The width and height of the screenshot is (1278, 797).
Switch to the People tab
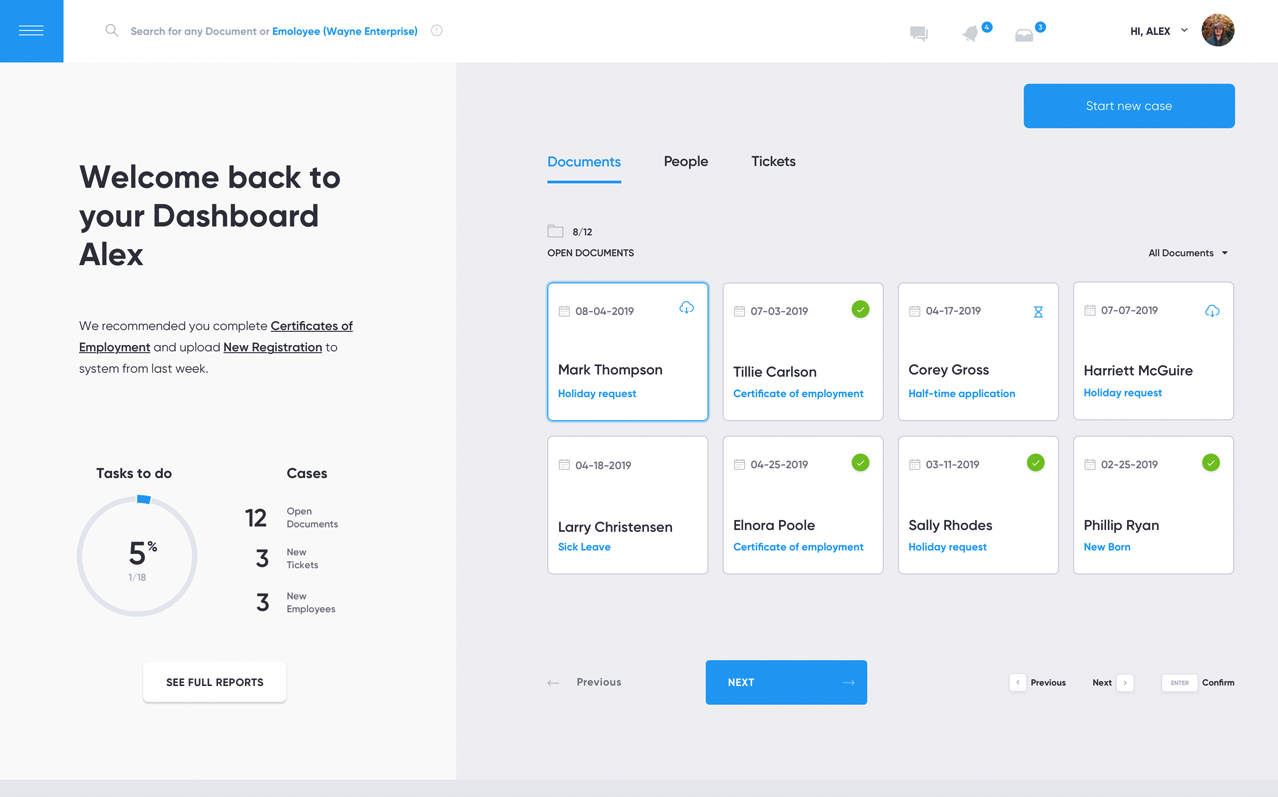click(686, 162)
